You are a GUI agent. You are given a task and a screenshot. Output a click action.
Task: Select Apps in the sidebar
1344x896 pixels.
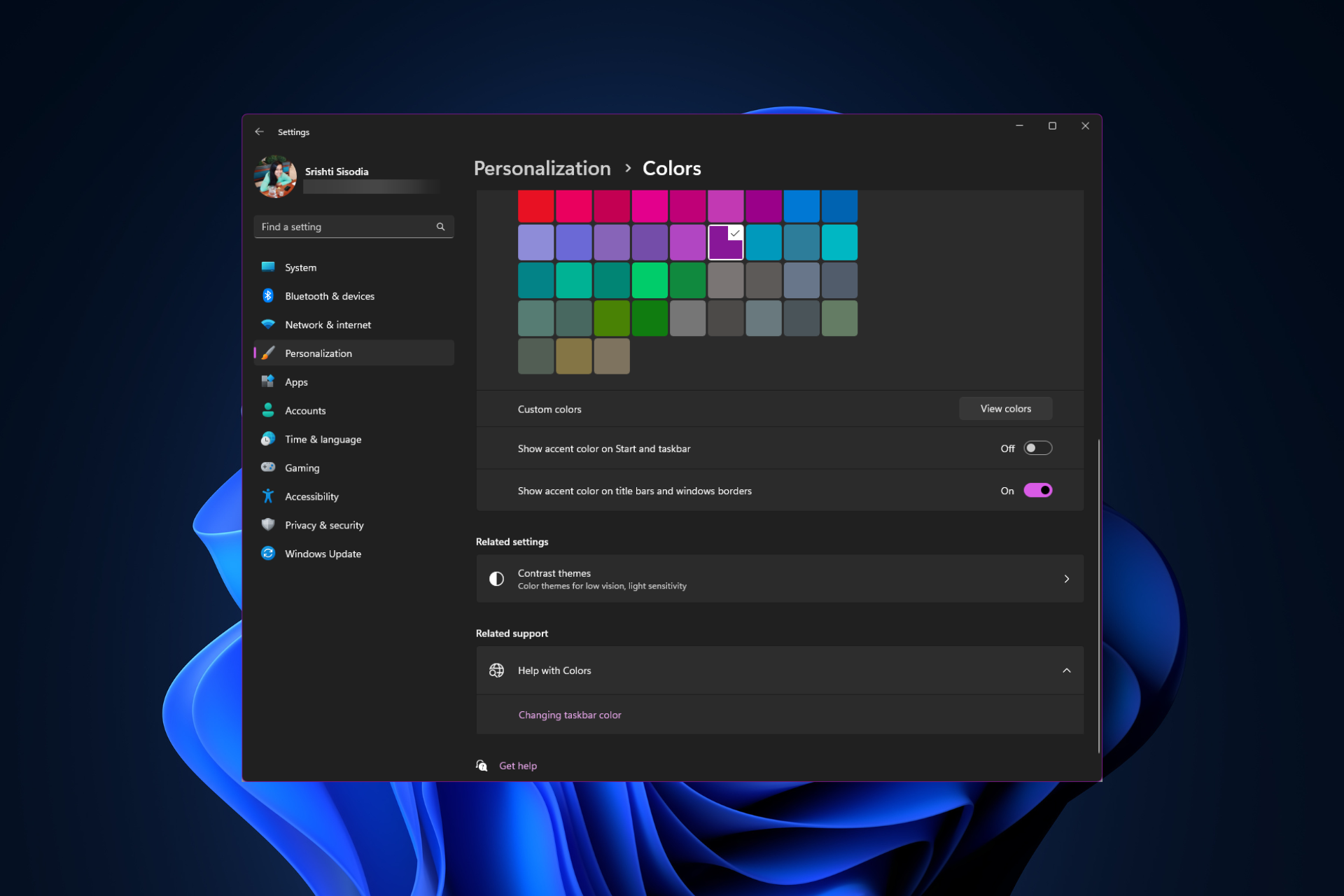coord(296,381)
